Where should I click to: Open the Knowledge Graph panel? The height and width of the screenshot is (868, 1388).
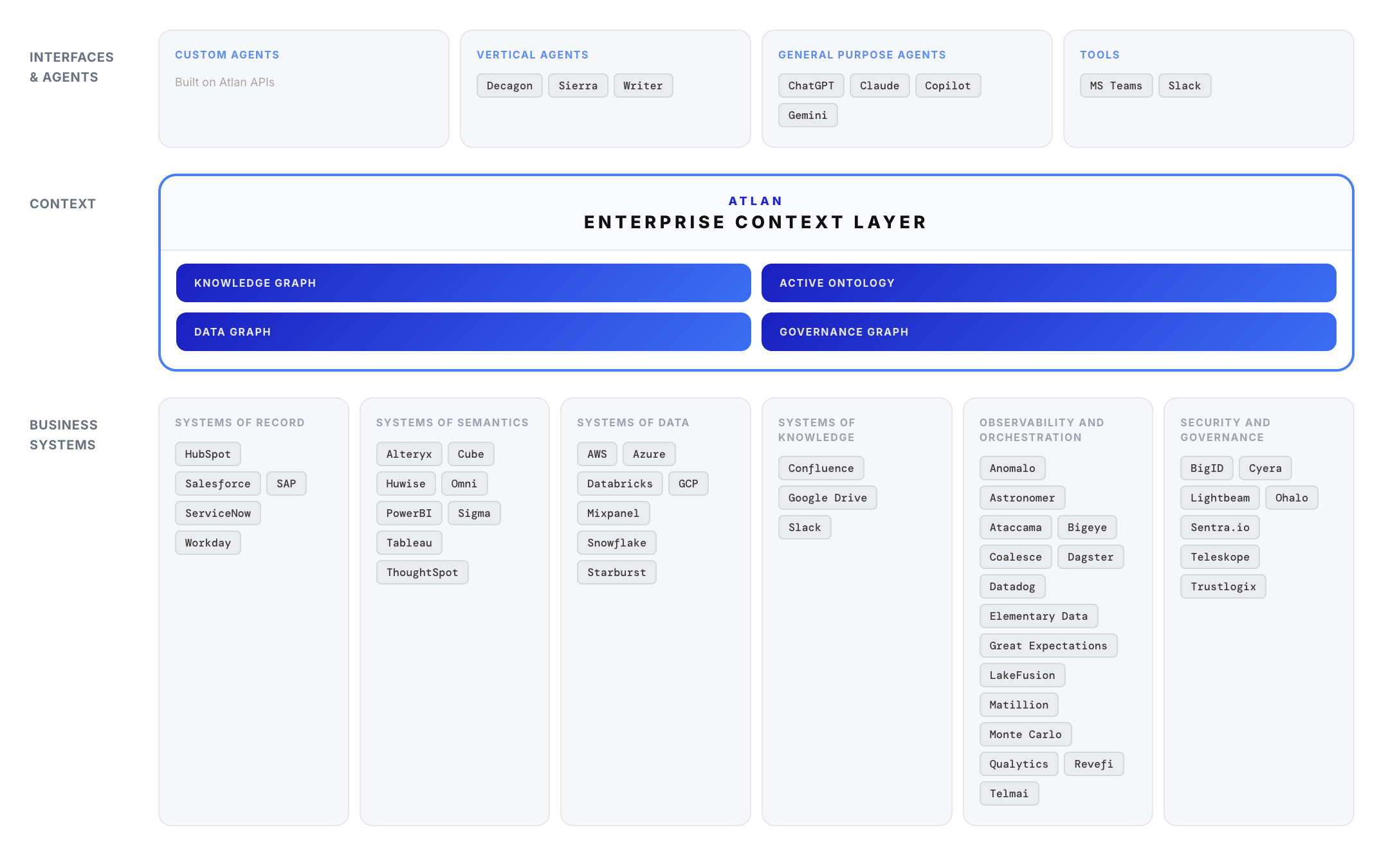point(463,283)
